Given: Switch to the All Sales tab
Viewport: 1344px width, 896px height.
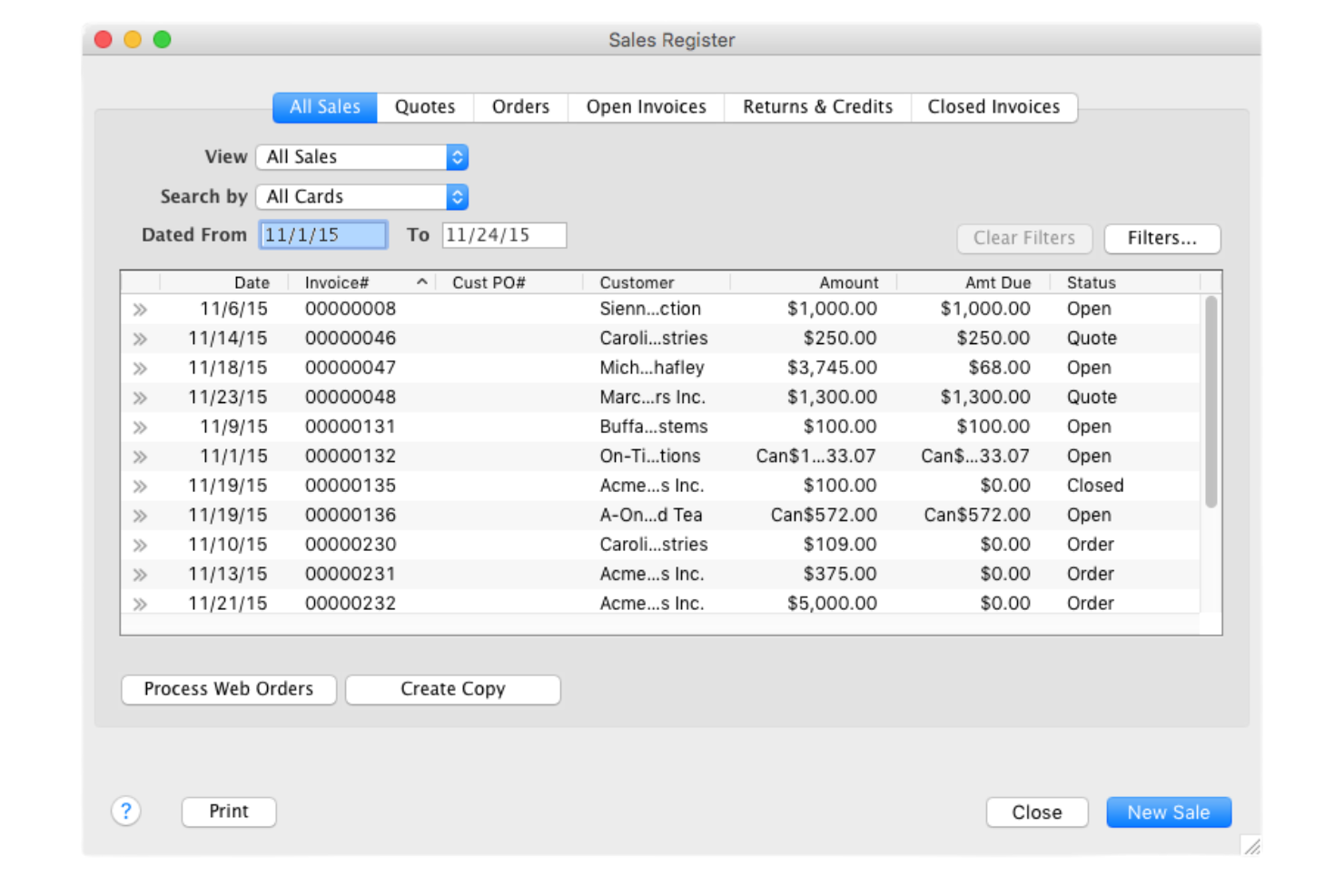Looking at the screenshot, I should tap(325, 107).
